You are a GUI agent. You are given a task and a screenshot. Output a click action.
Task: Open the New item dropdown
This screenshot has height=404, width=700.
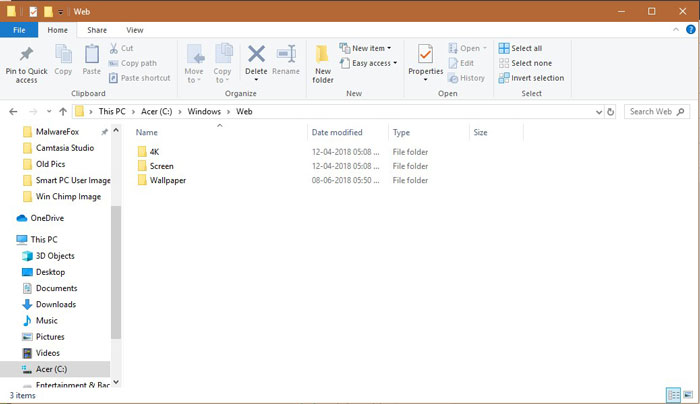pyautogui.click(x=365, y=48)
